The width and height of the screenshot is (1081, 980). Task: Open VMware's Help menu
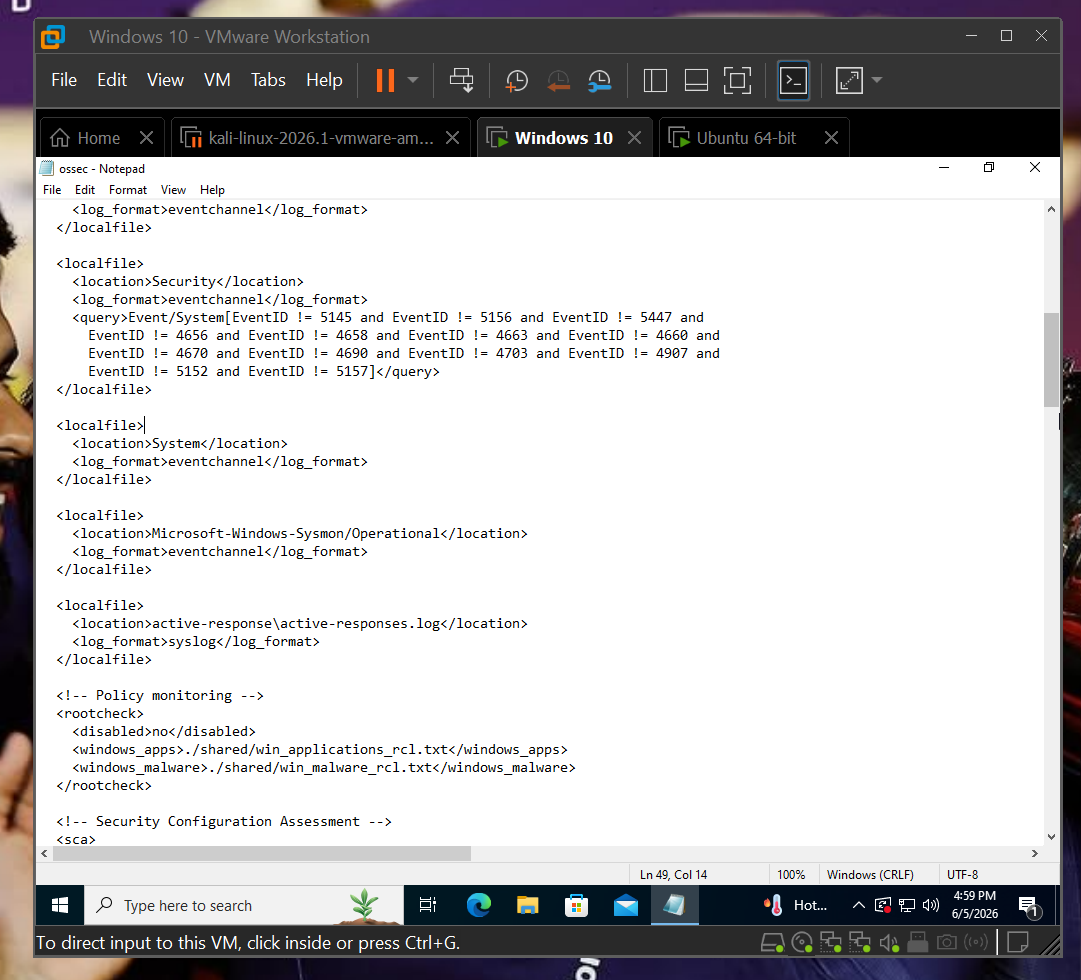[324, 80]
